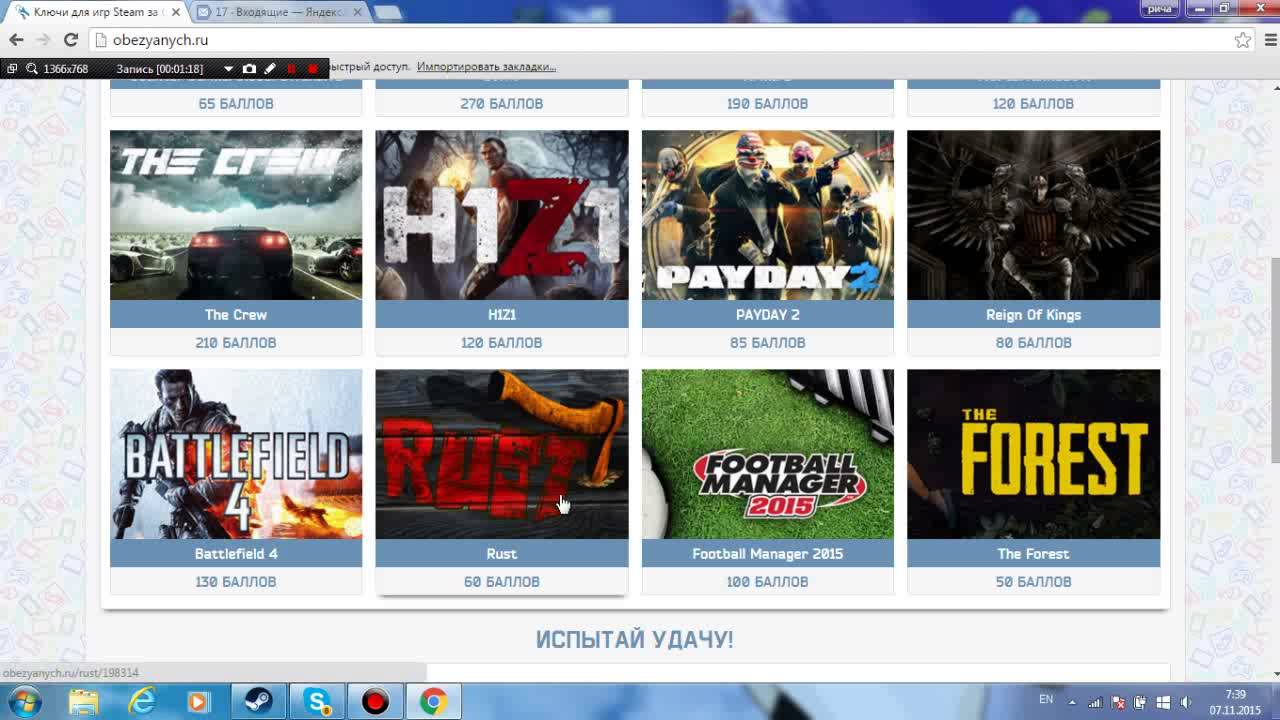Image resolution: width=1280 pixels, height=720 pixels.
Task: Open the media player taskbar icon
Action: click(x=198, y=702)
